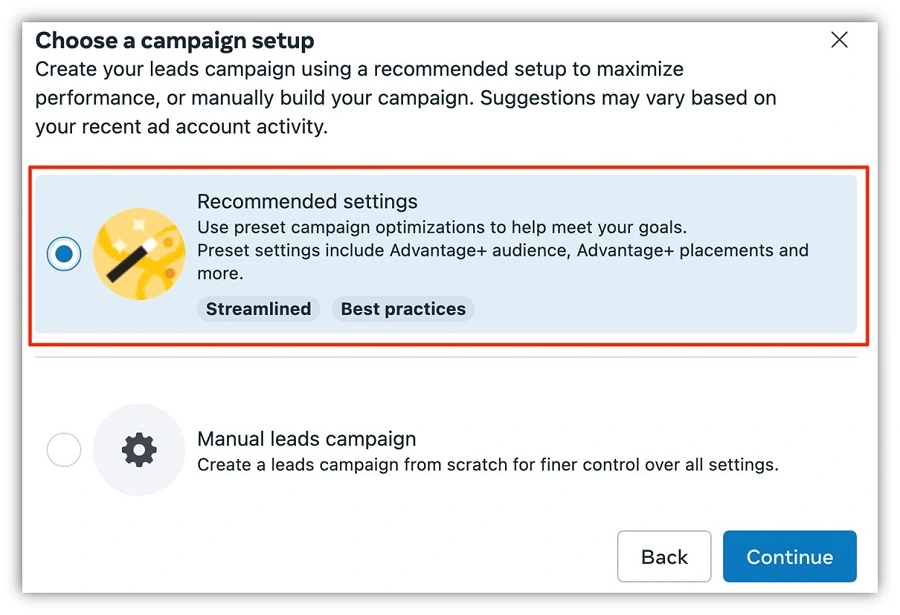The image size is (900, 615).
Task: Click the 'your recent ad account activity' line
Action: coord(181,127)
